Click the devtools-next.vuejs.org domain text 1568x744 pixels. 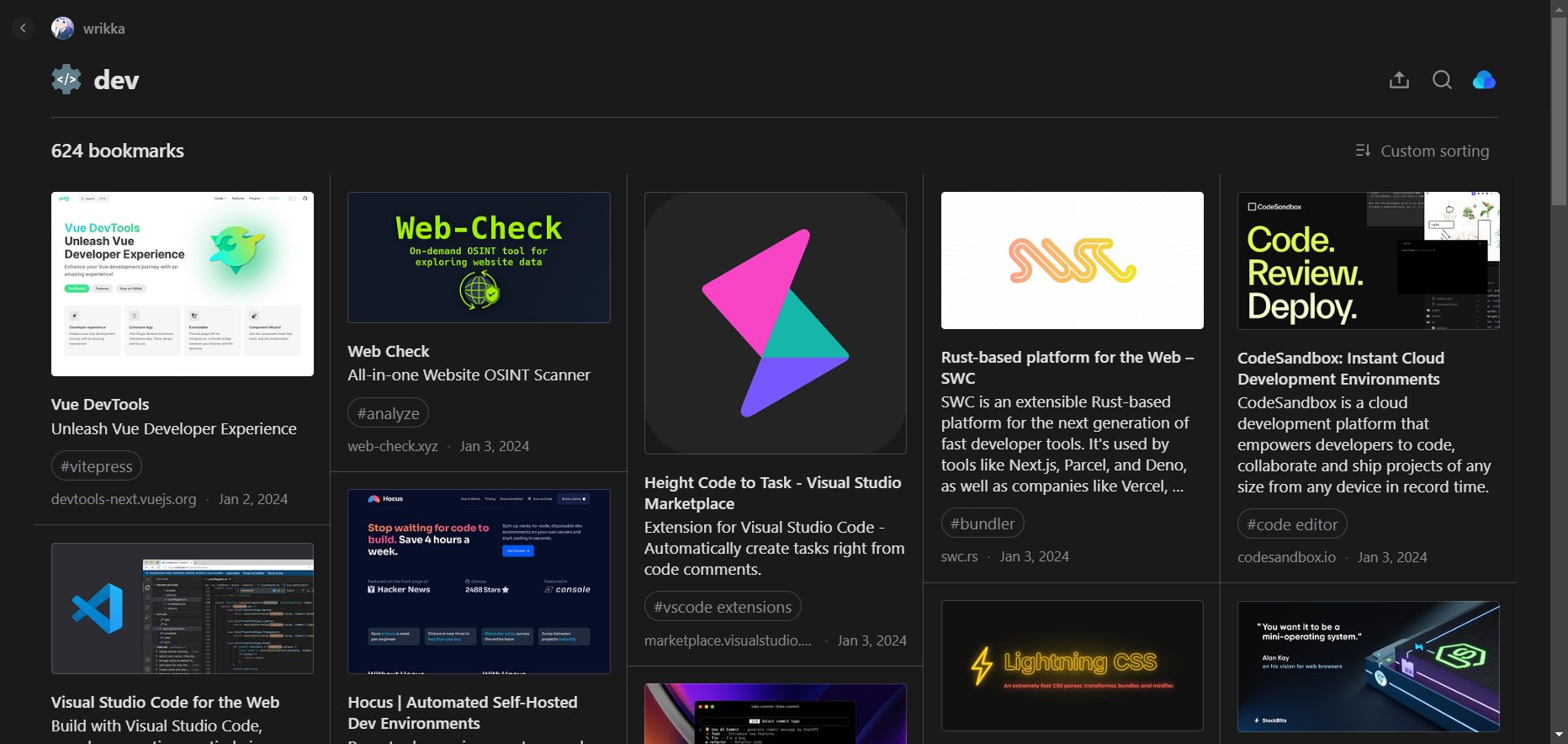[x=124, y=499]
